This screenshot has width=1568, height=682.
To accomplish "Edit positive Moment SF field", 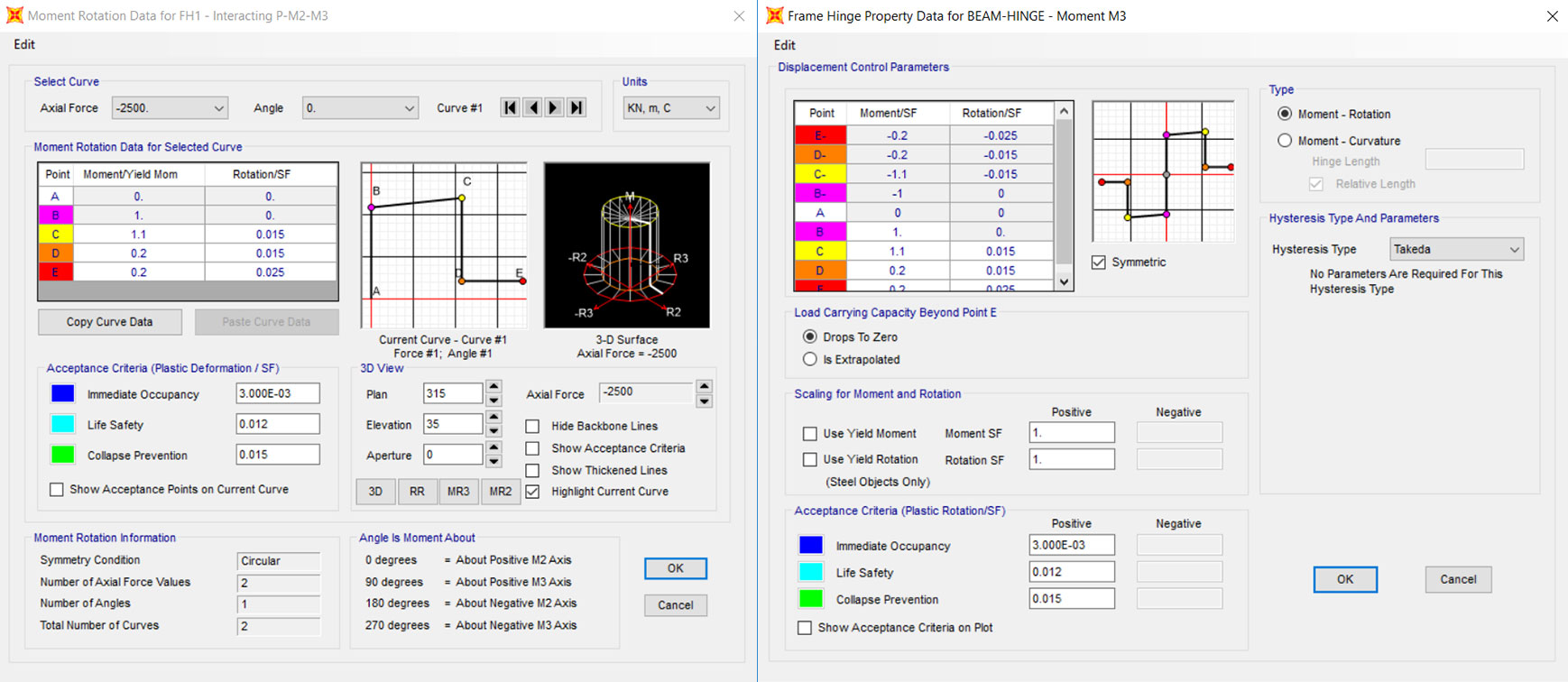I will 1072,433.
